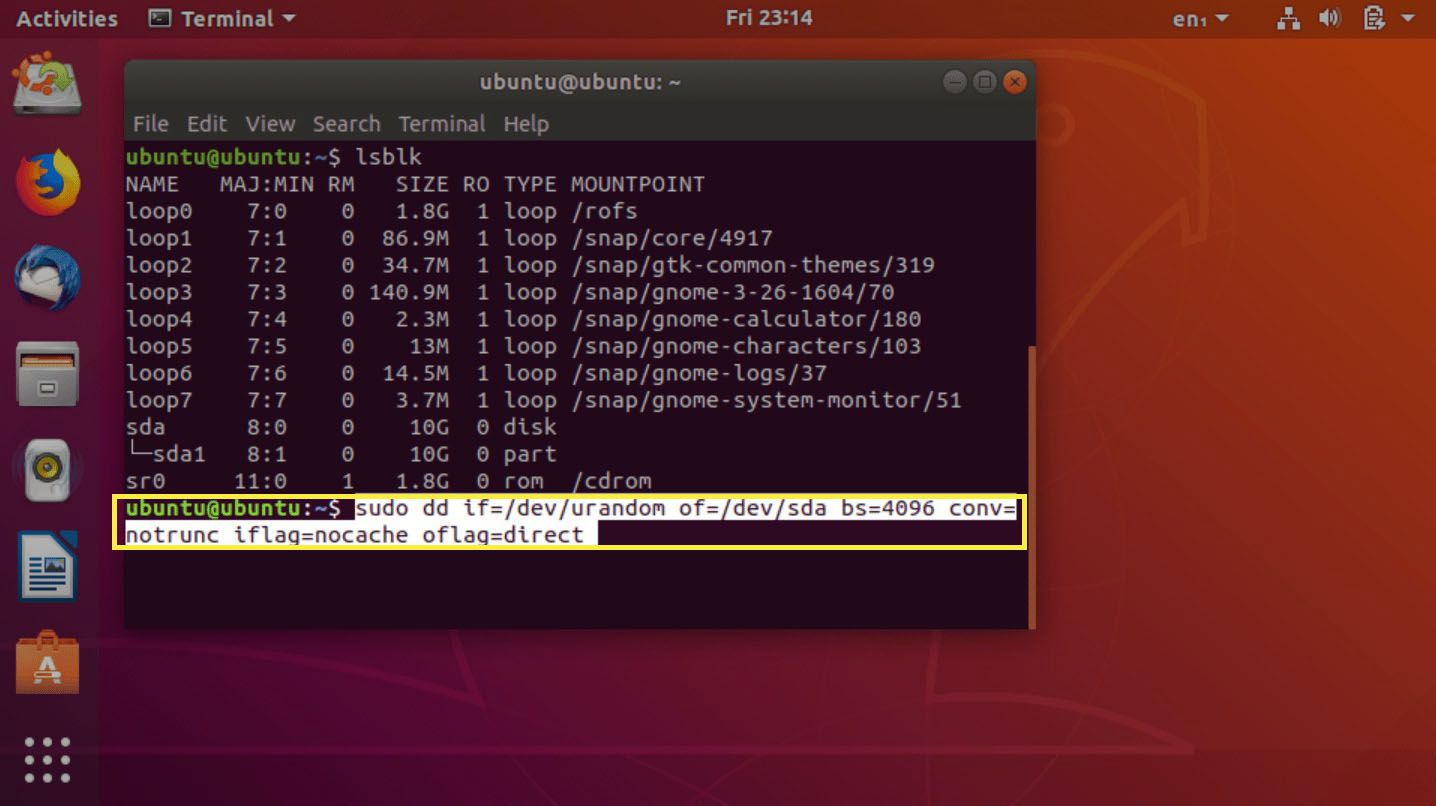Launch Thunderbird mail from the dock

[x=47, y=278]
